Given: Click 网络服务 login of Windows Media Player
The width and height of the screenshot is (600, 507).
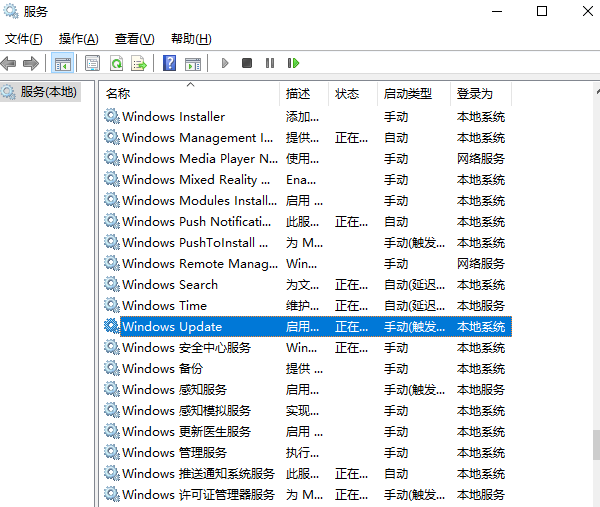Looking at the screenshot, I should (x=481, y=158).
